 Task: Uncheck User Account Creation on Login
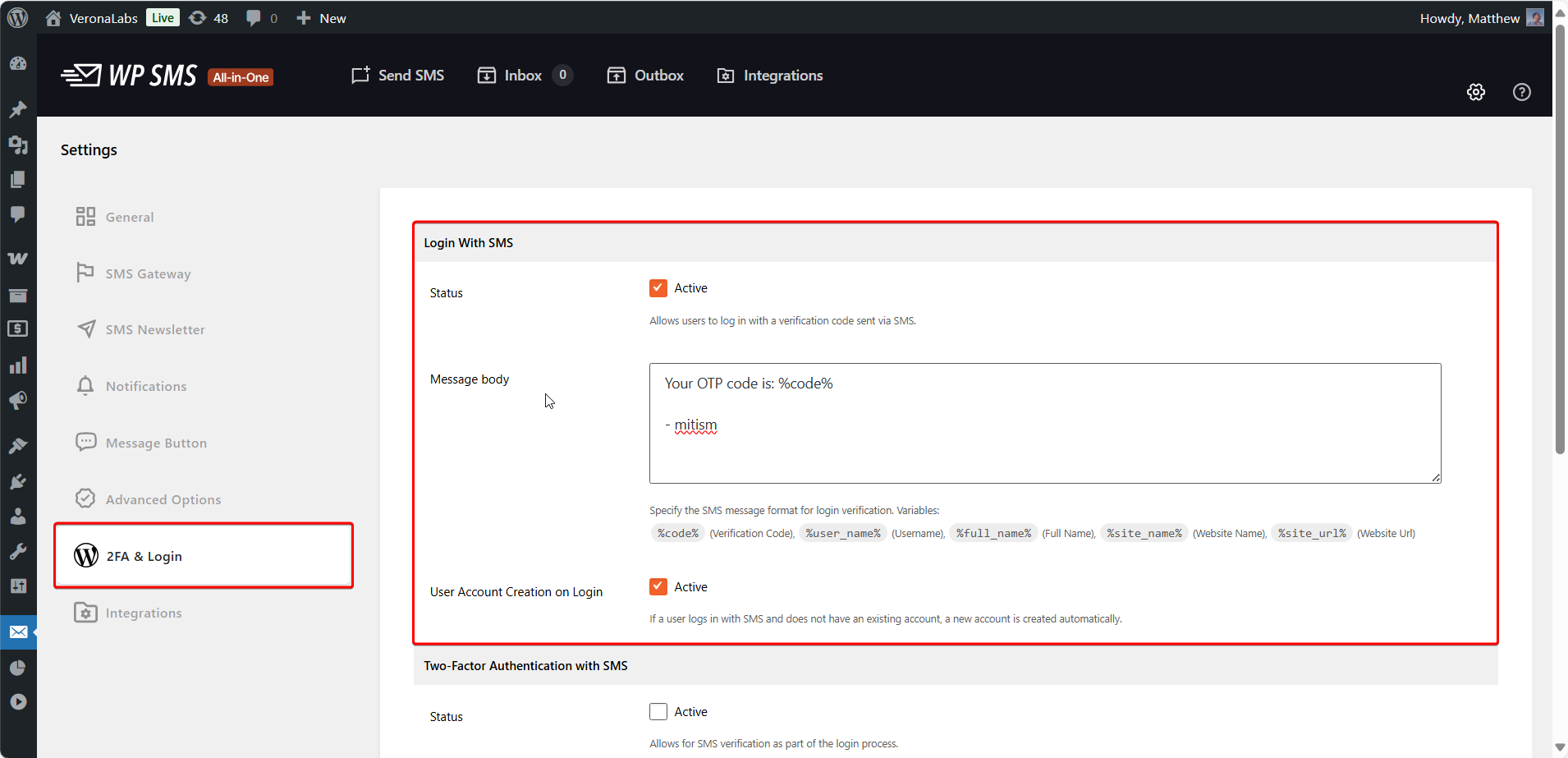click(x=658, y=587)
